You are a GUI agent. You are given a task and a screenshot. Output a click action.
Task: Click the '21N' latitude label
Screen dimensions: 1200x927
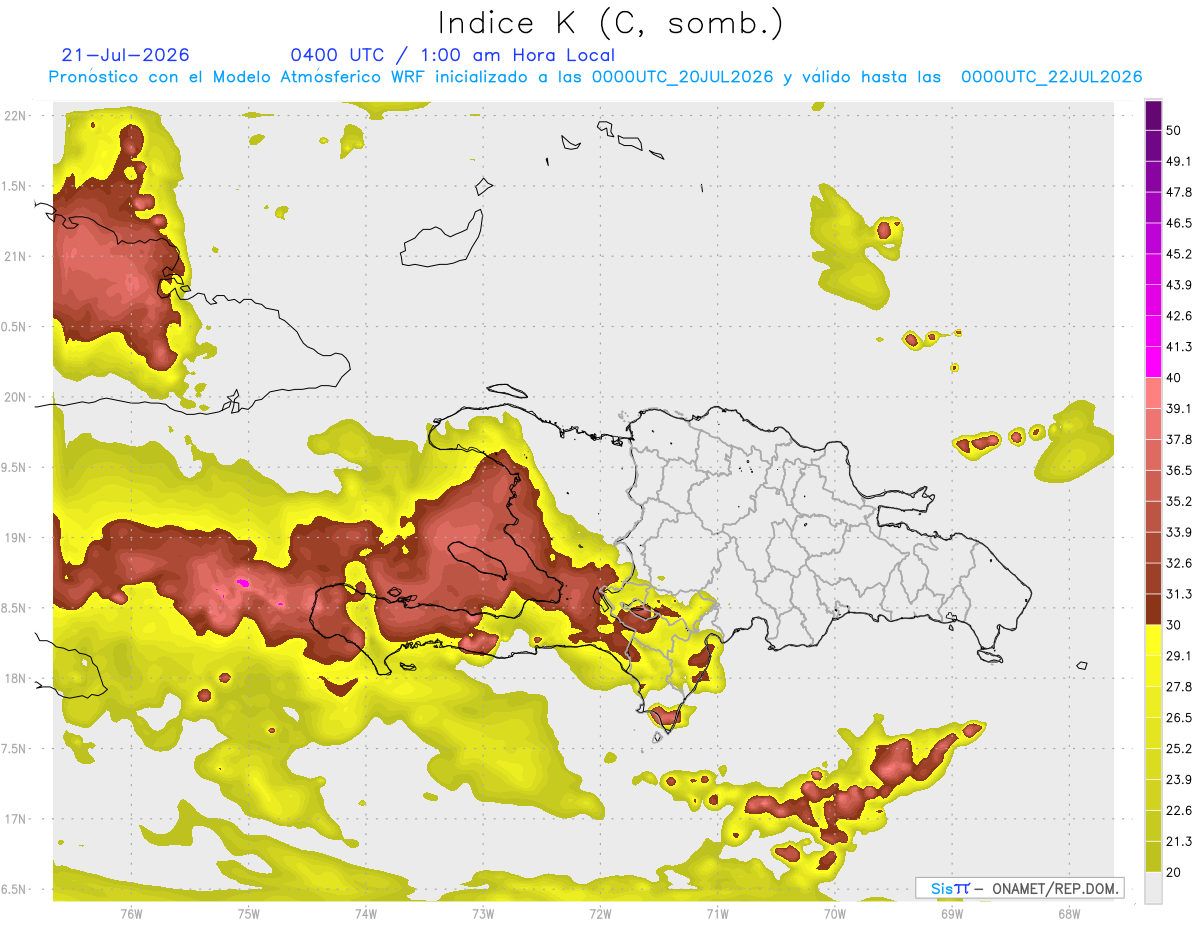point(15,256)
